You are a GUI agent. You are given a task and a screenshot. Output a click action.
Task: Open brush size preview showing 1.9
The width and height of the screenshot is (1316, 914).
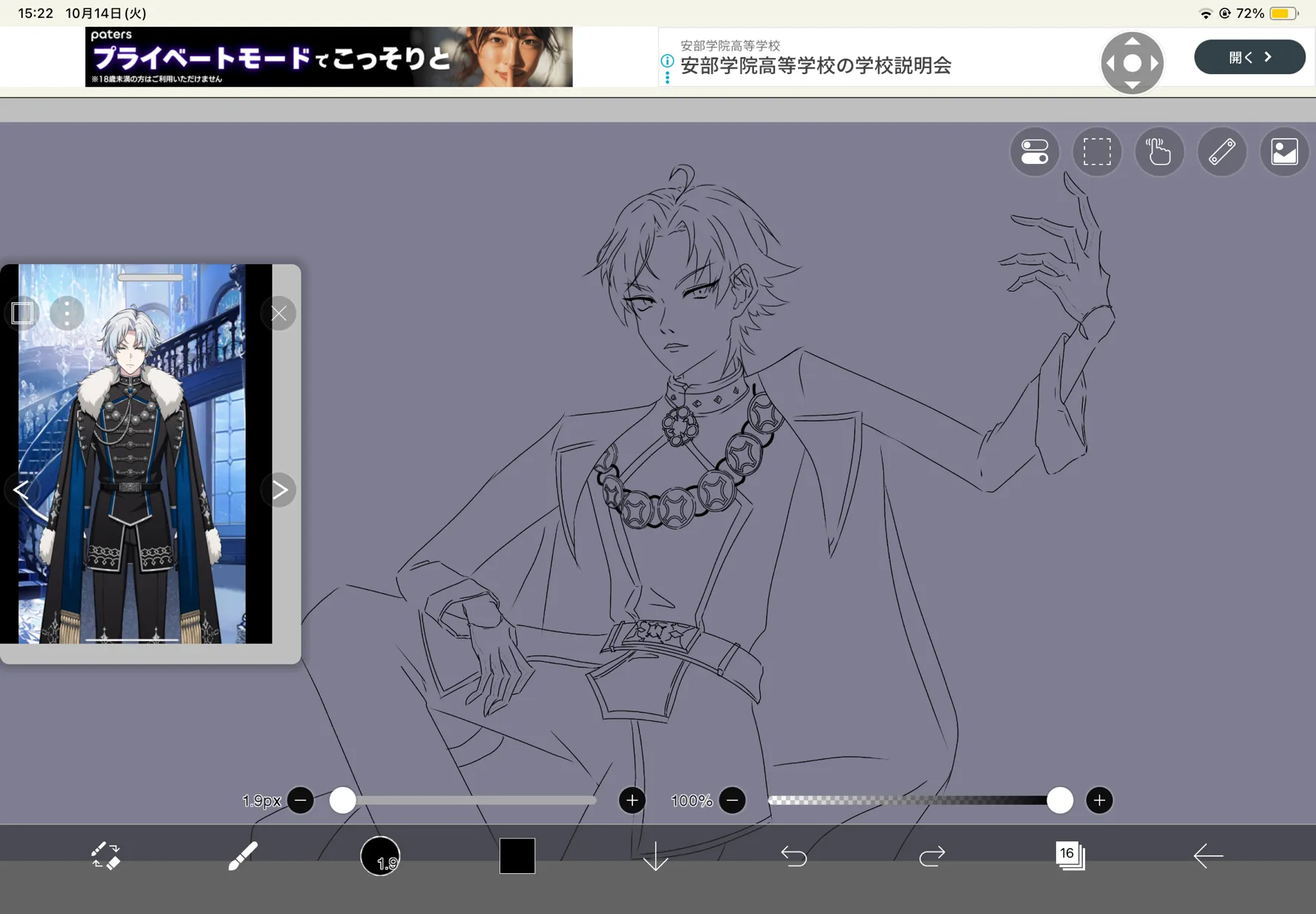(x=380, y=856)
